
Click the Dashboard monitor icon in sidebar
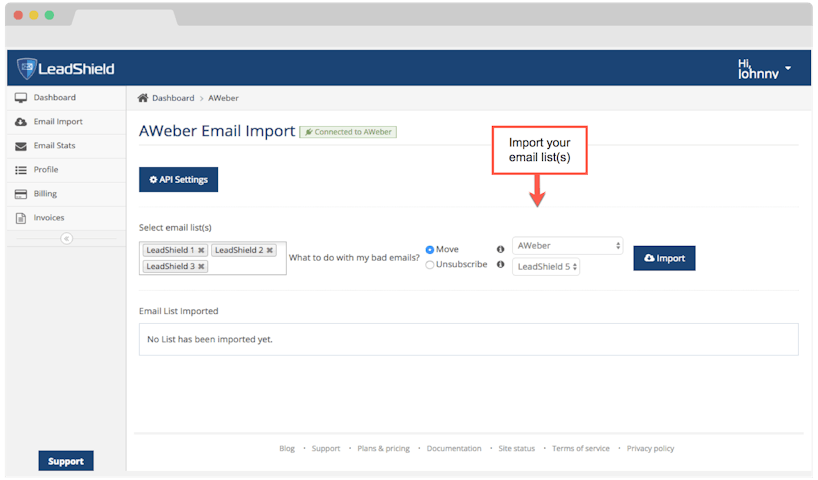click(20, 98)
